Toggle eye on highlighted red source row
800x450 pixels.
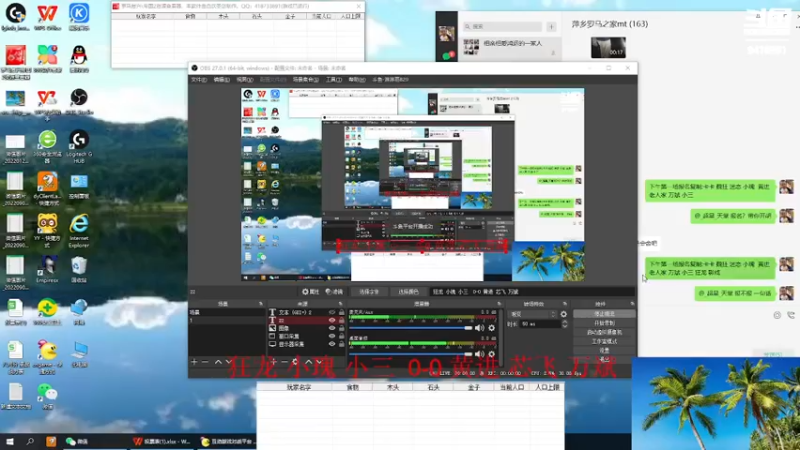tap(332, 320)
